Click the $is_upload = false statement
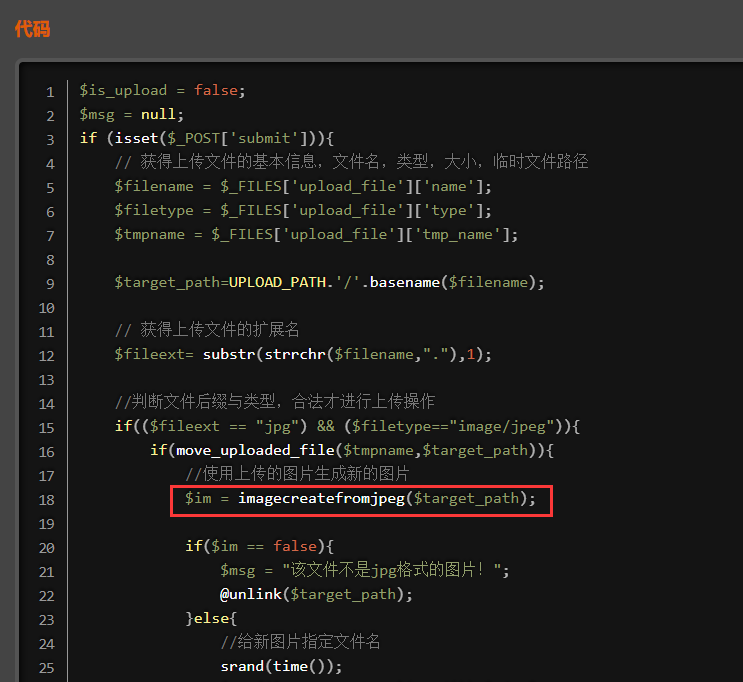743x682 pixels. pos(162,90)
